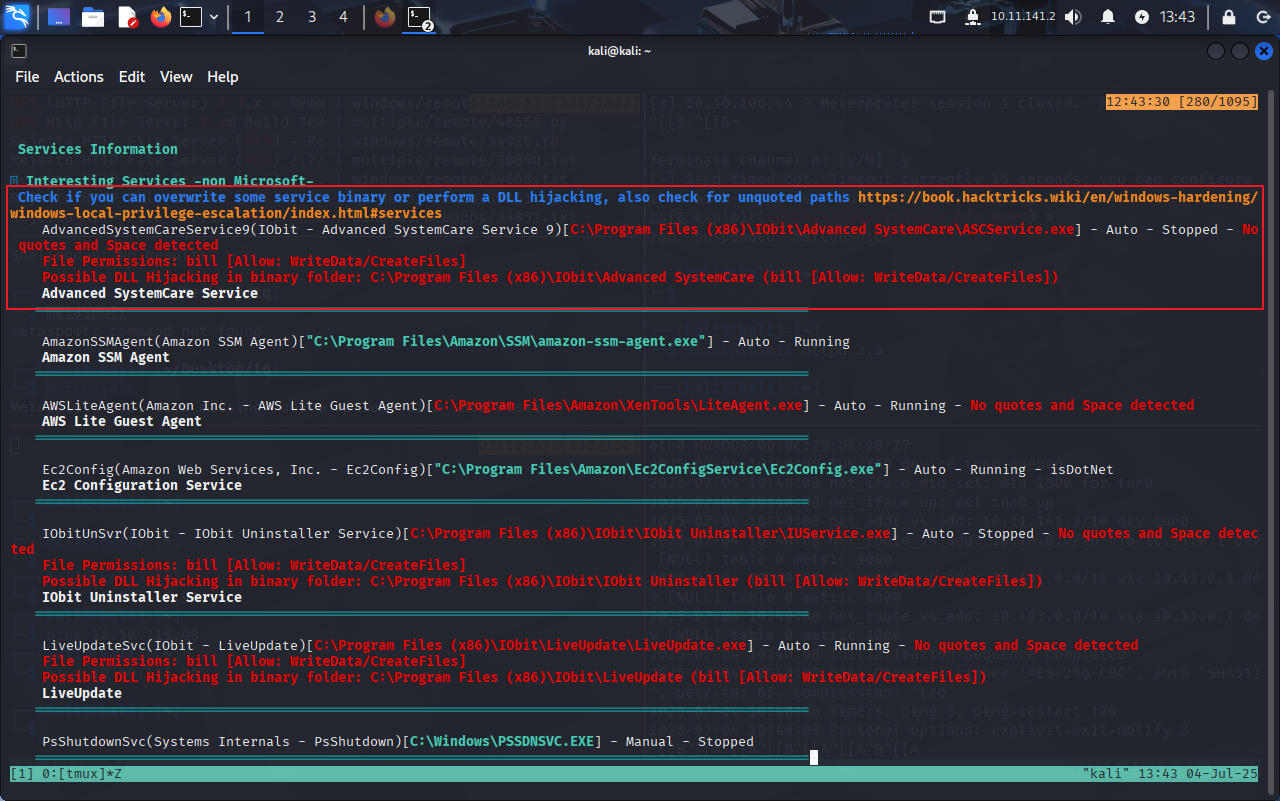The height and width of the screenshot is (801, 1280).
Task: Click the LiteAgent.exe path
Action: coord(618,405)
